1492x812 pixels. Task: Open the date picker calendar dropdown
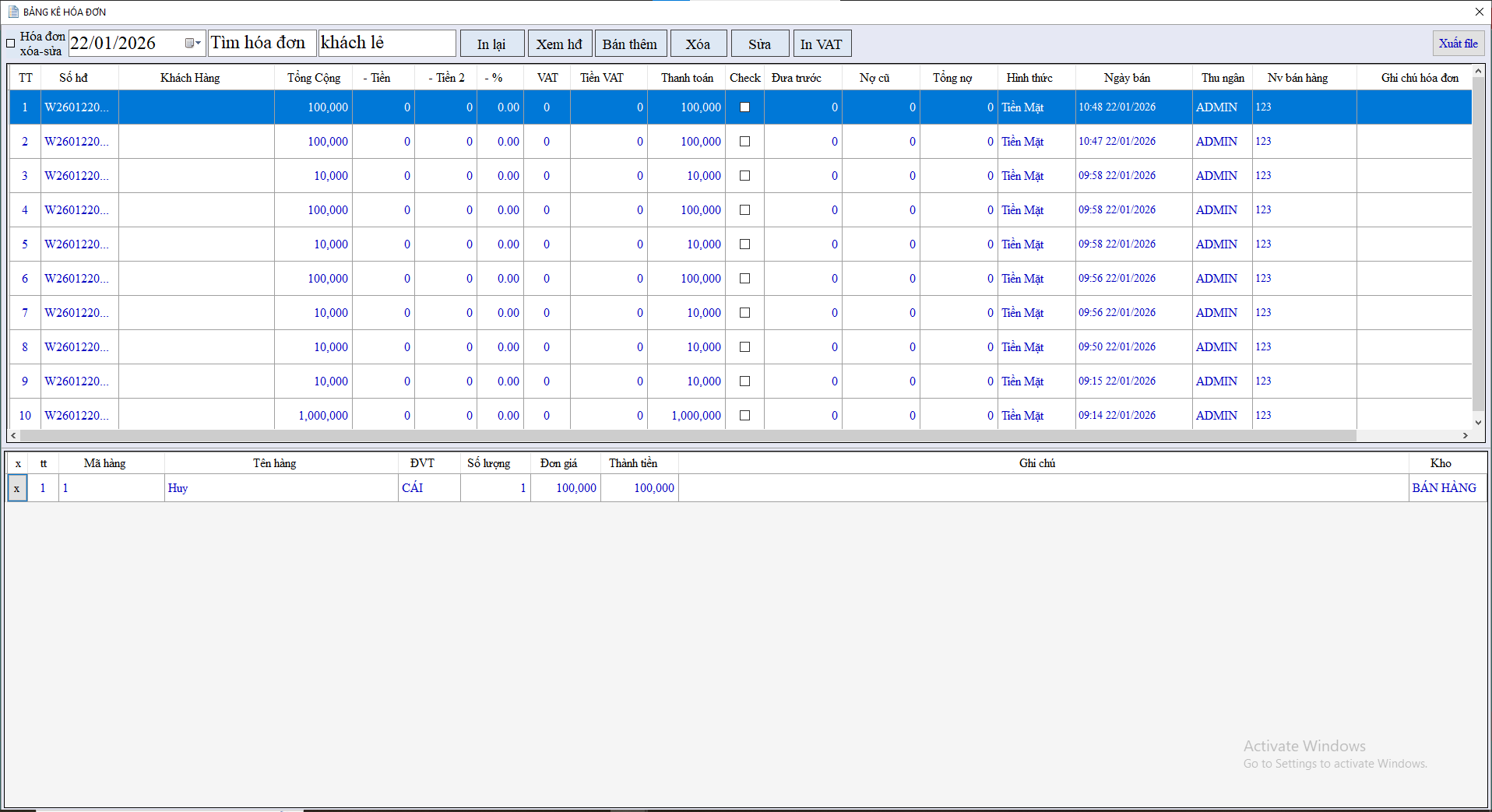coord(192,44)
